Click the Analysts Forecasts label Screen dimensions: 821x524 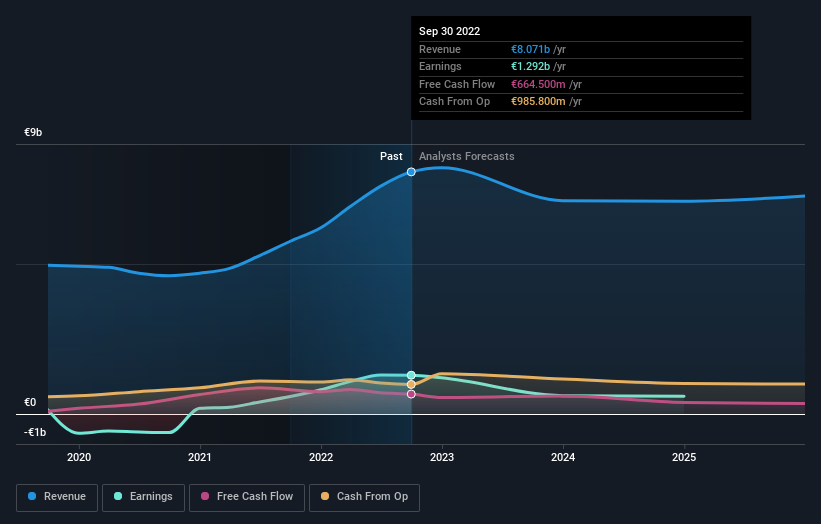(x=467, y=157)
